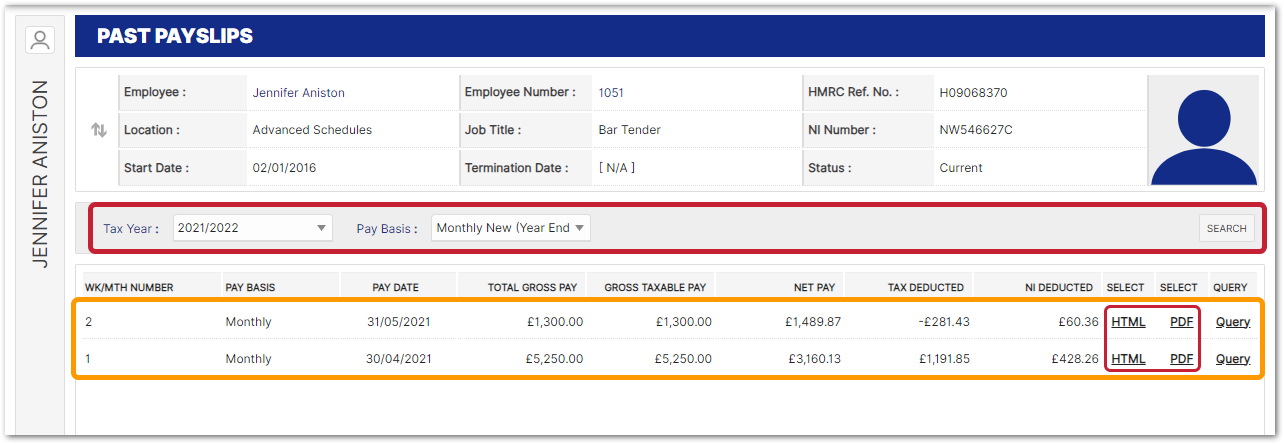1284x444 pixels.
Task: Select month number 2 in the payslip table
Action: [89, 322]
